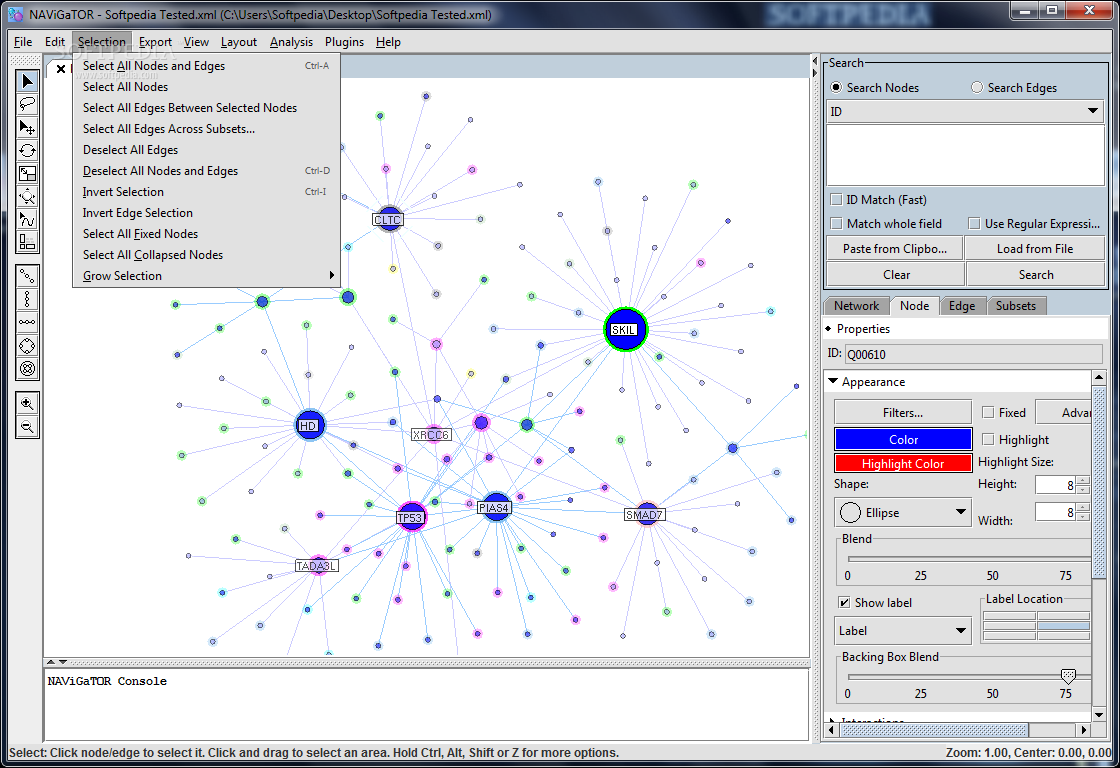Click the align nodes tool

click(x=27, y=241)
